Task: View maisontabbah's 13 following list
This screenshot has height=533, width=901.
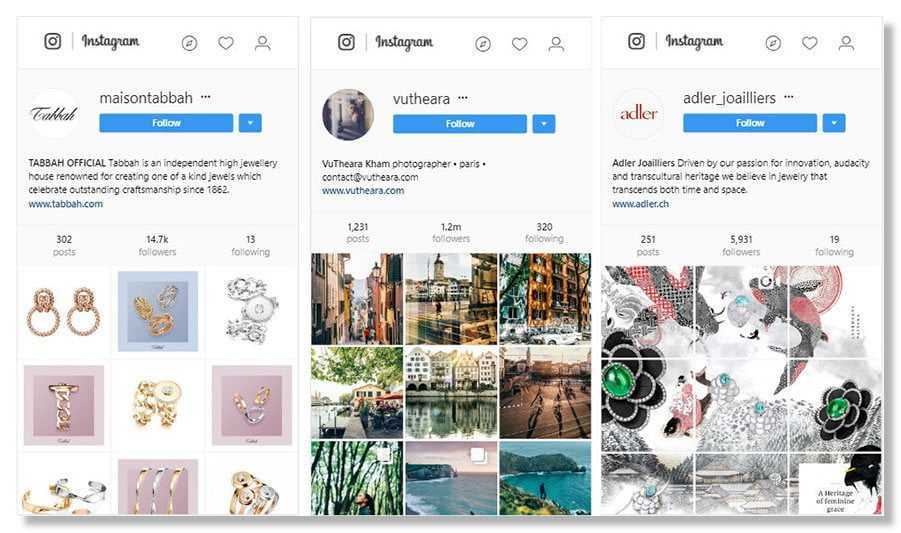Action: pos(251,246)
